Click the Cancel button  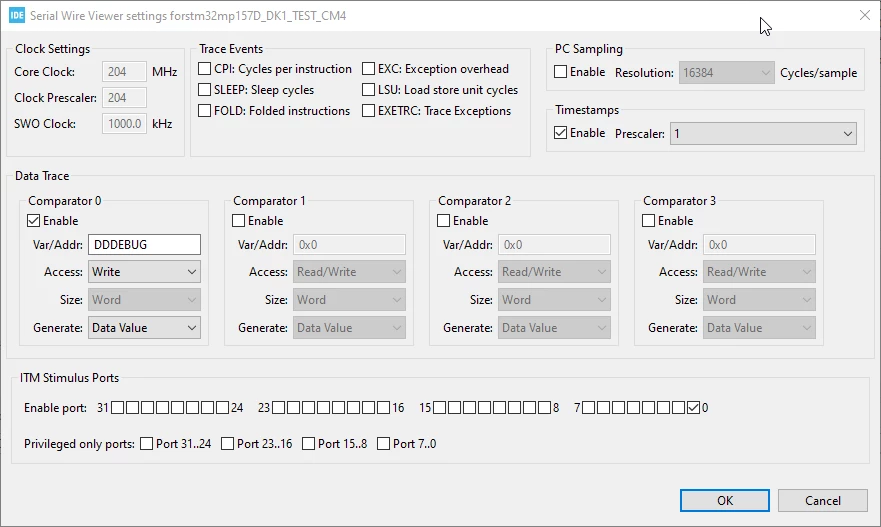pyautogui.click(x=823, y=501)
